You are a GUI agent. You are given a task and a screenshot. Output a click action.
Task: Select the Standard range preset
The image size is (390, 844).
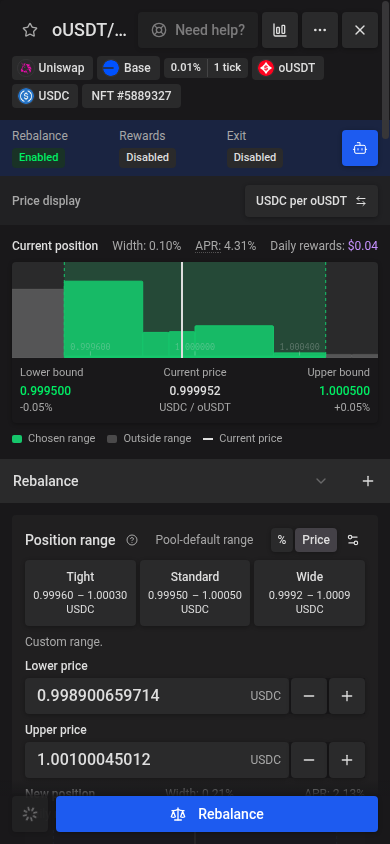tap(195, 593)
